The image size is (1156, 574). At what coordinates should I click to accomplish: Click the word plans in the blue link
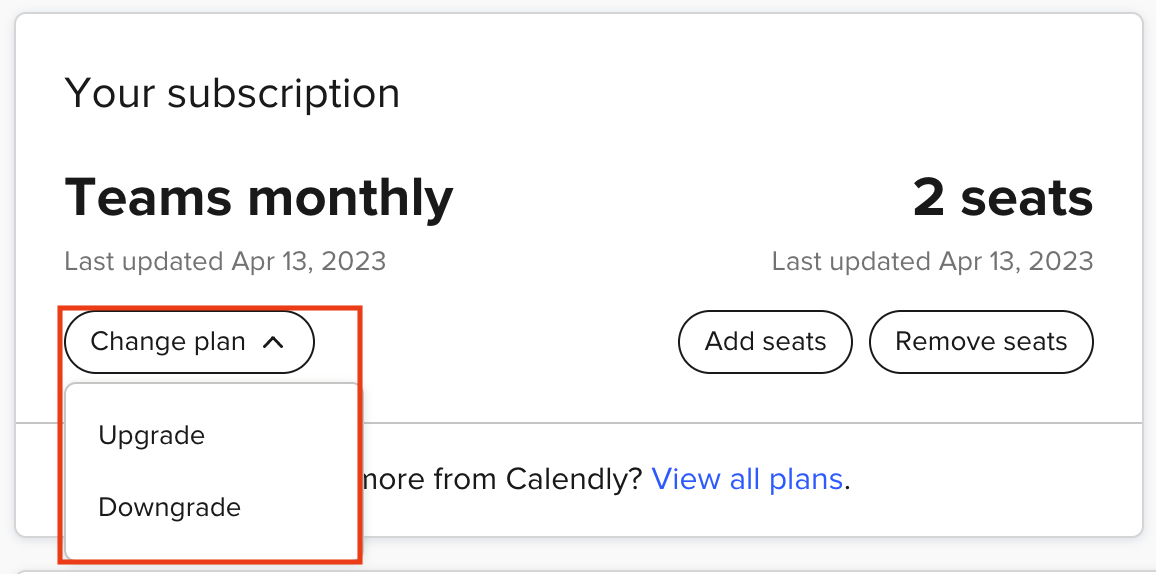pos(805,480)
